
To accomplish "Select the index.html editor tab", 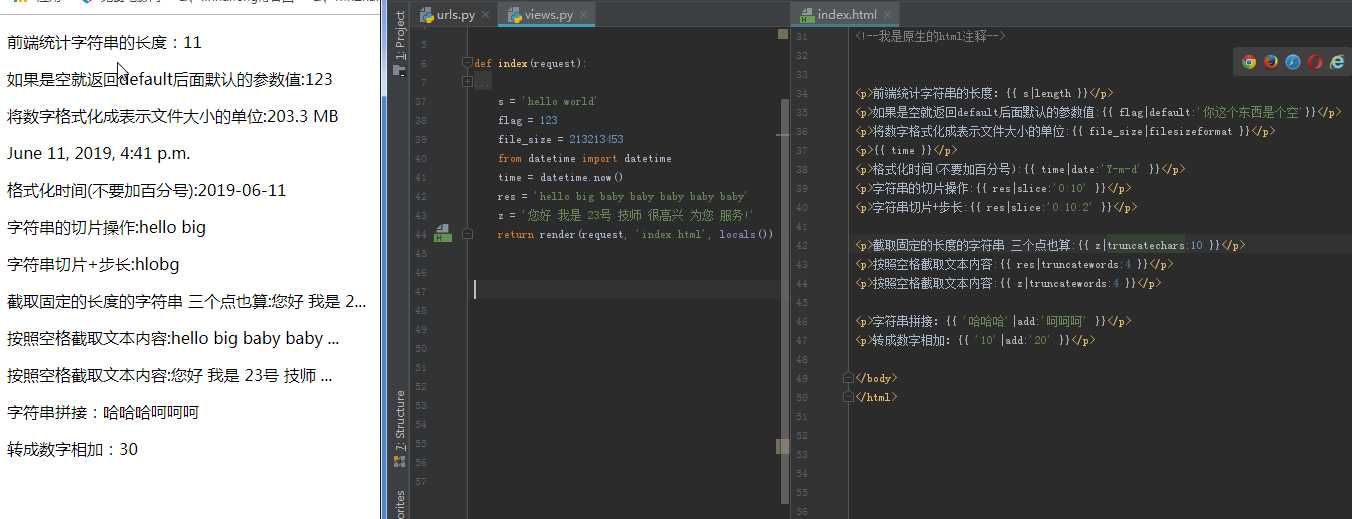I will coord(848,14).
